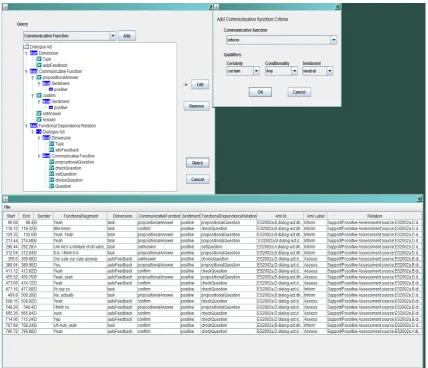Click Cancel in Add Criteria dialog
Screen dimensions: 428x368
[x=299, y=92]
